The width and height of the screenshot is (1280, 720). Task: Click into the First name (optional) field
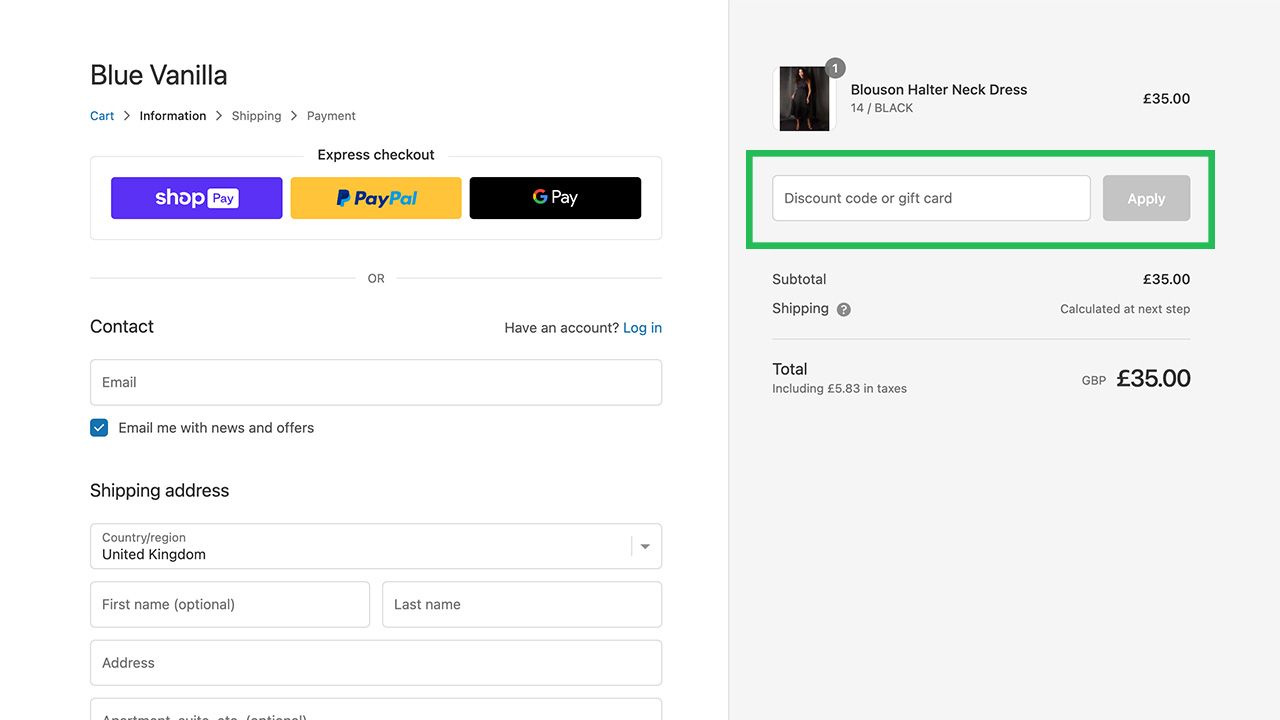pos(230,604)
